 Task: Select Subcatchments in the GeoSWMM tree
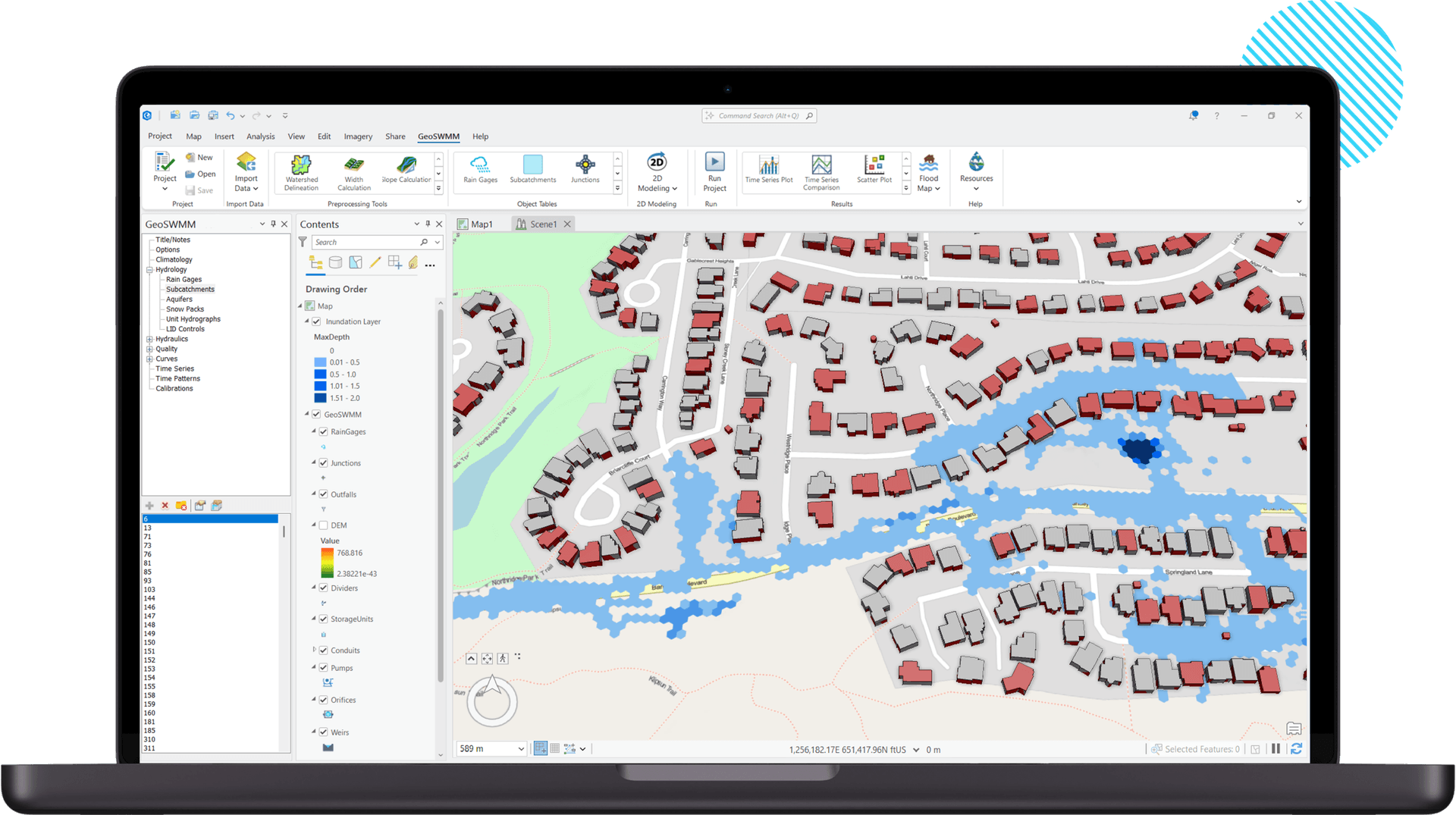[190, 289]
